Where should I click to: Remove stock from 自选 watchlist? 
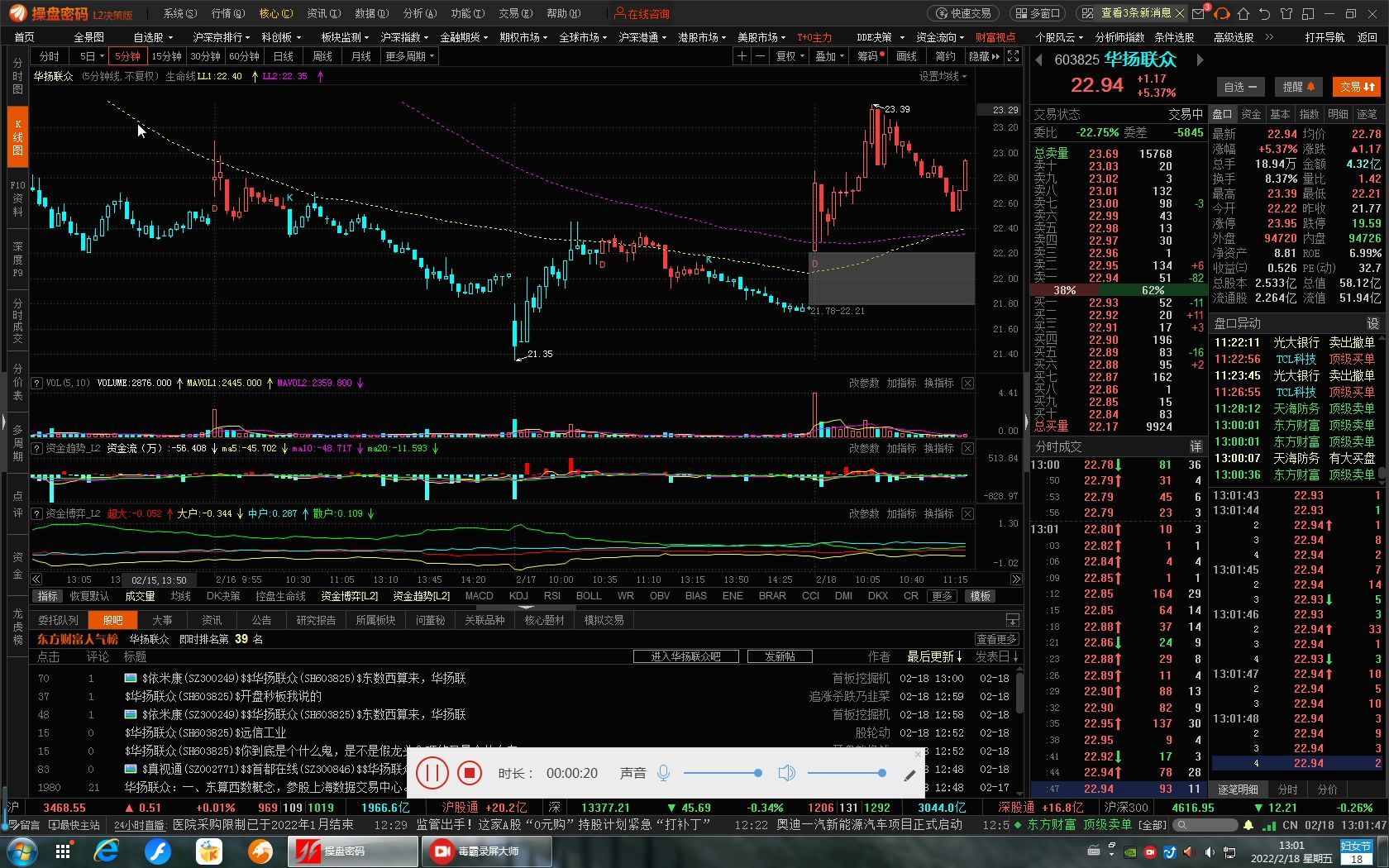click(1239, 87)
